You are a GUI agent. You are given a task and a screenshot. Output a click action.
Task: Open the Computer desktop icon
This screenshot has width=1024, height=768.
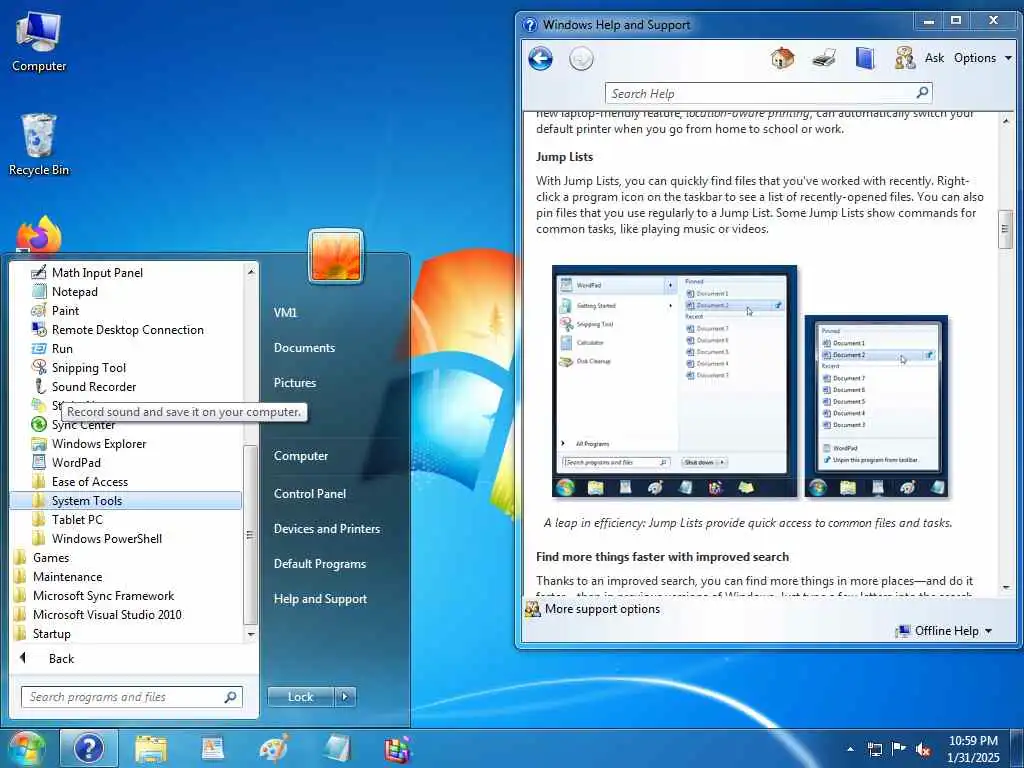(x=39, y=42)
